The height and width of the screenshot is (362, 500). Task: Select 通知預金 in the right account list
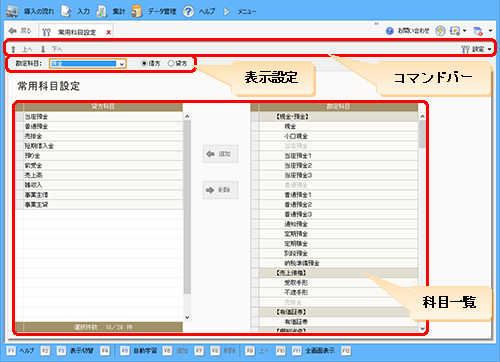[338, 224]
